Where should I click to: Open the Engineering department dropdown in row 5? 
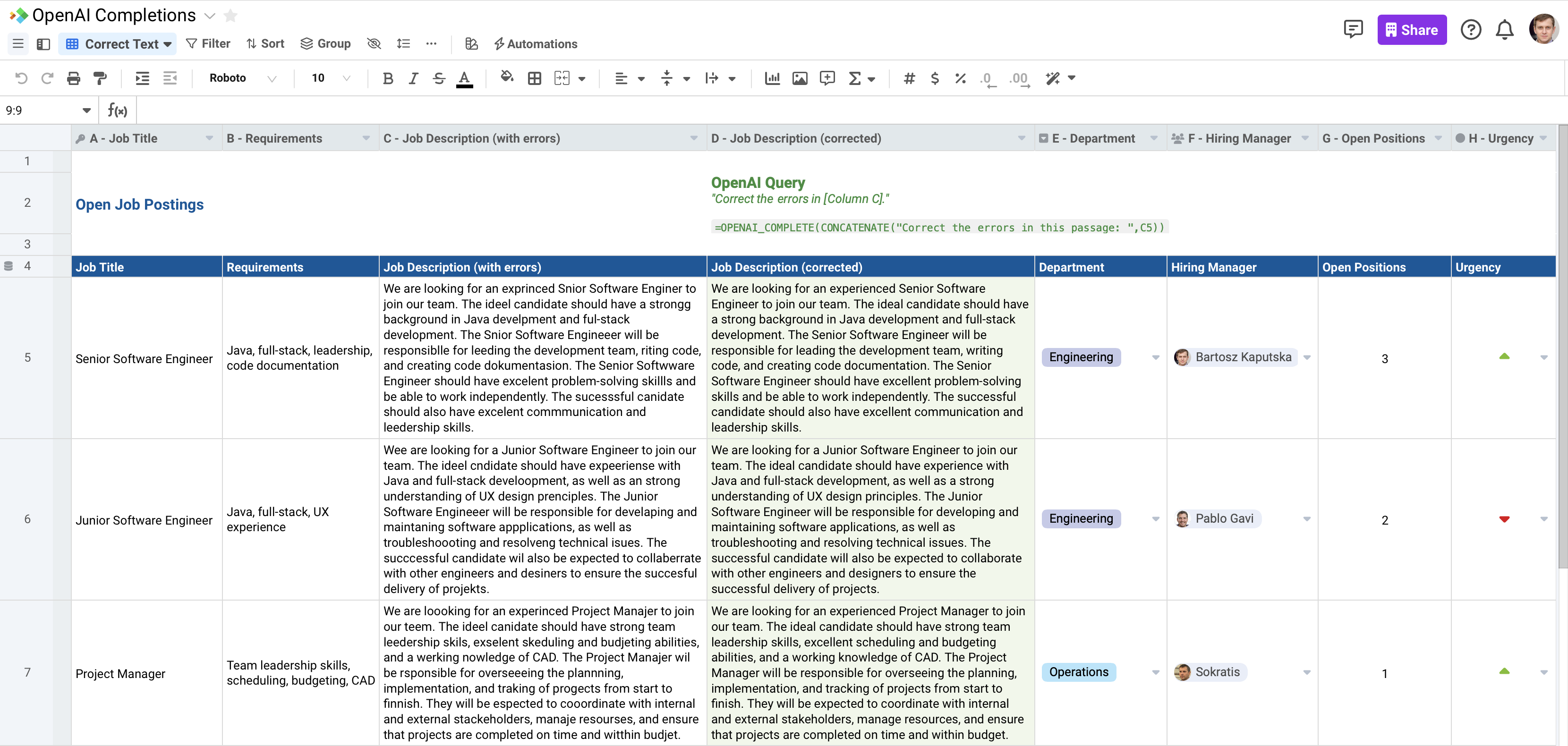click(x=1155, y=357)
